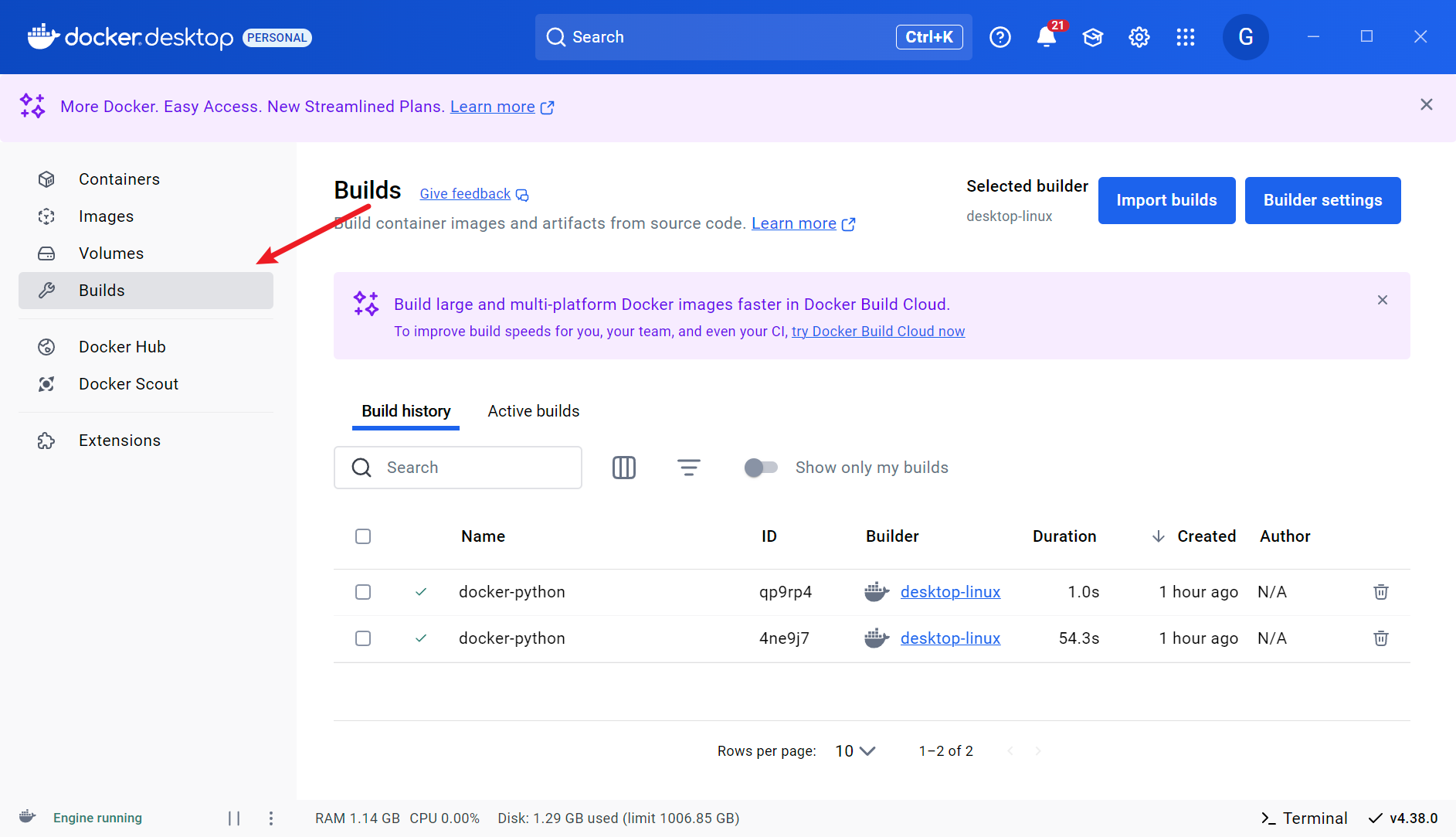The image size is (1456, 837).
Task: Click the Docker whale engine status icon
Action: [28, 817]
